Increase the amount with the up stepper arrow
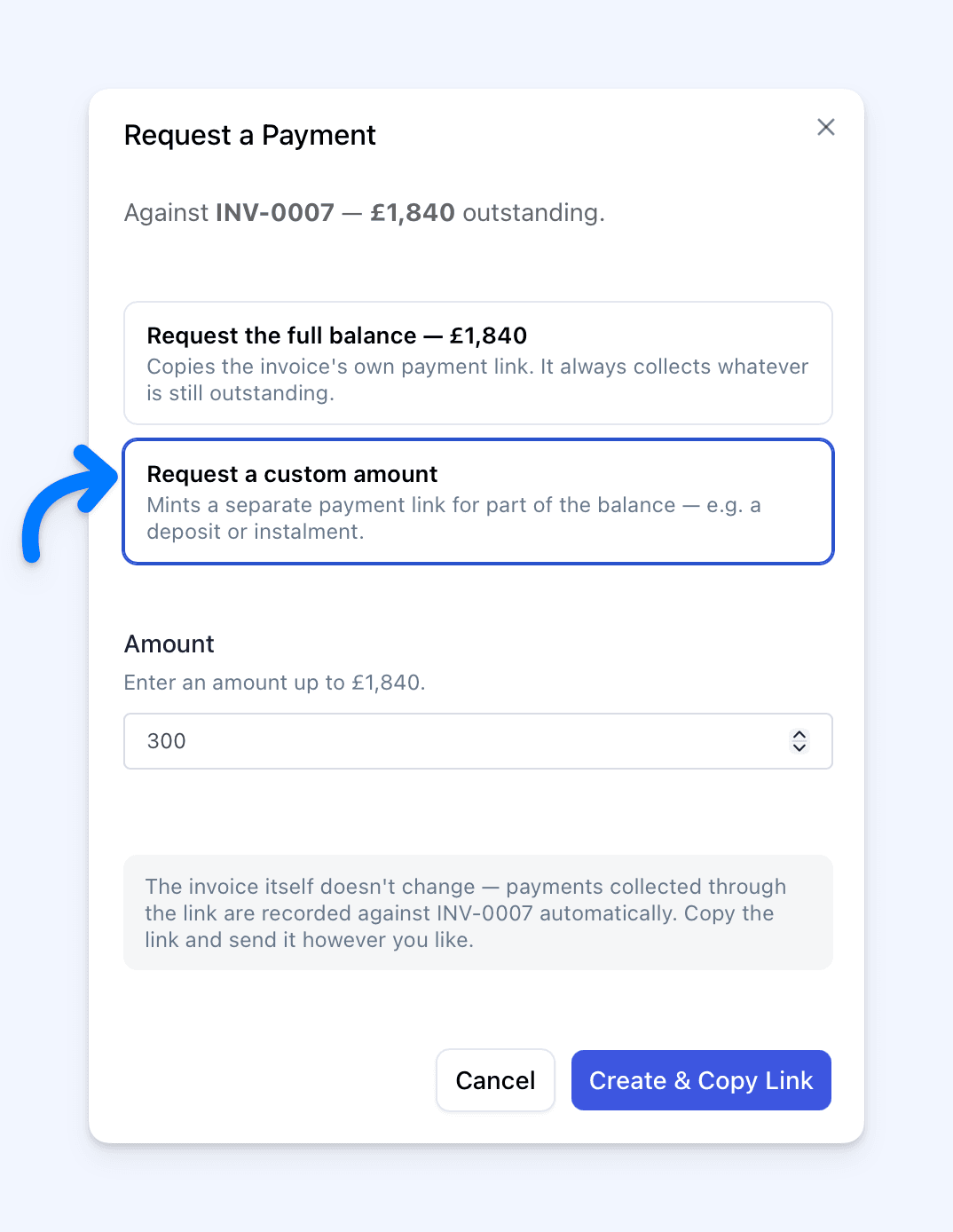 (x=799, y=735)
